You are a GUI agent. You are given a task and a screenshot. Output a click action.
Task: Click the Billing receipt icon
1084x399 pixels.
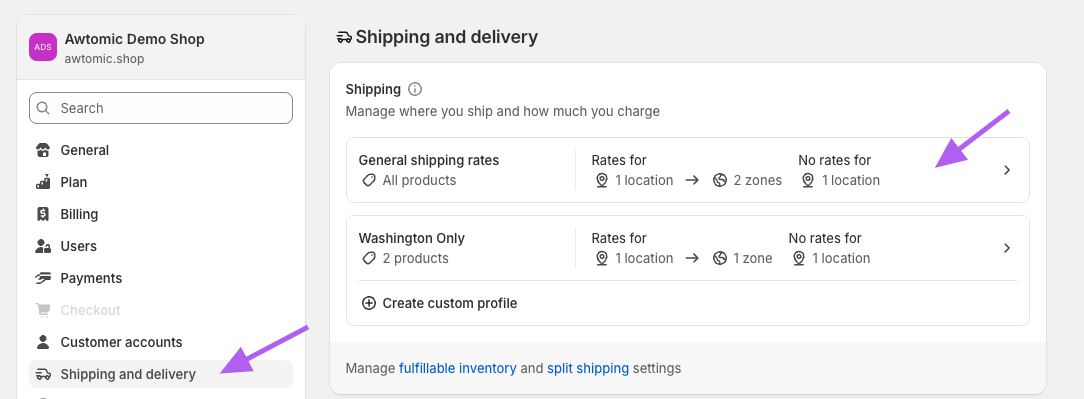[x=44, y=214]
